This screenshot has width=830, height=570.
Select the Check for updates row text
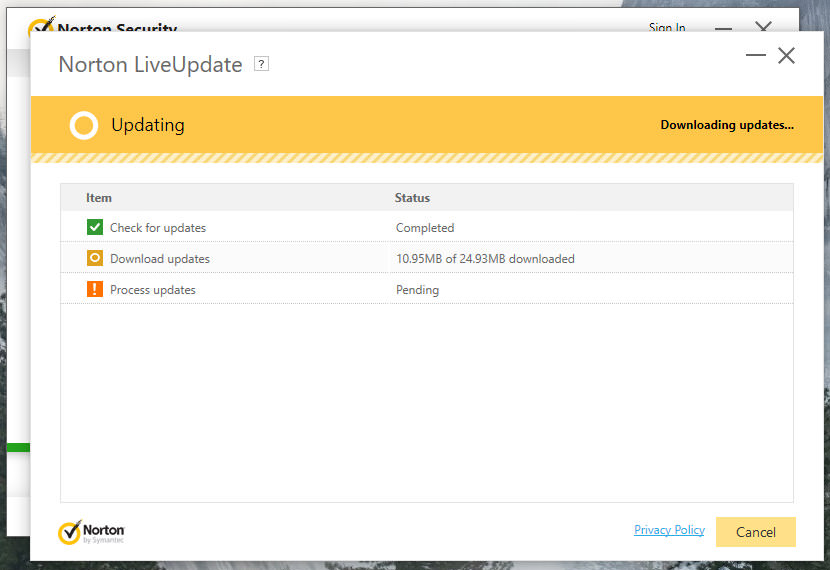click(158, 228)
